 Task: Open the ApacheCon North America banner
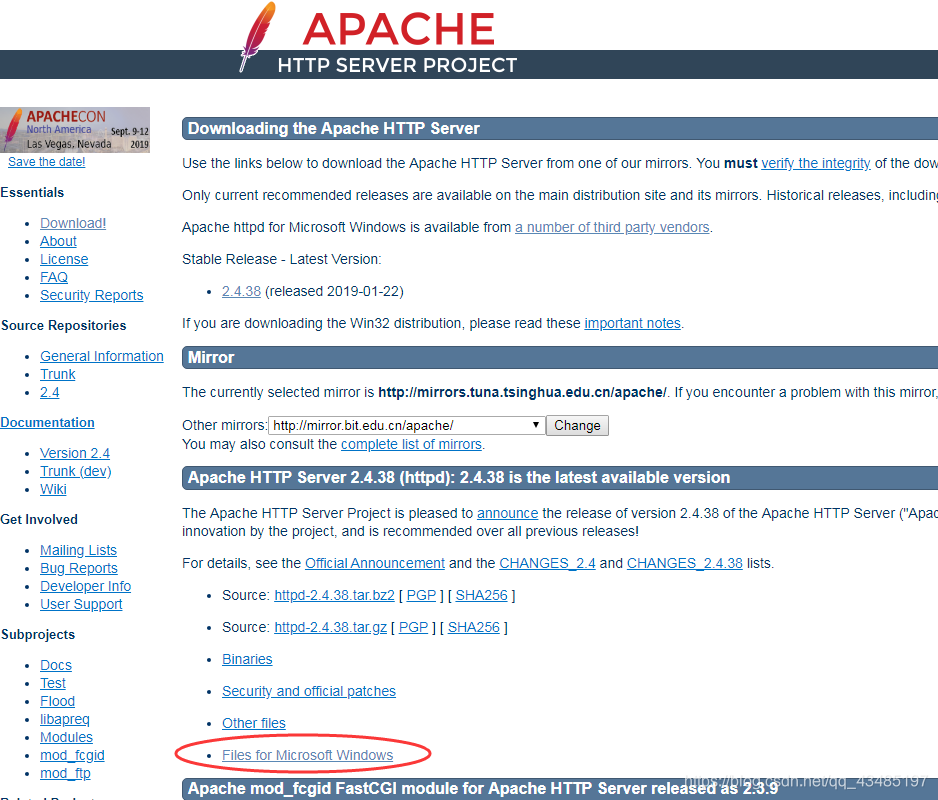pos(75,130)
